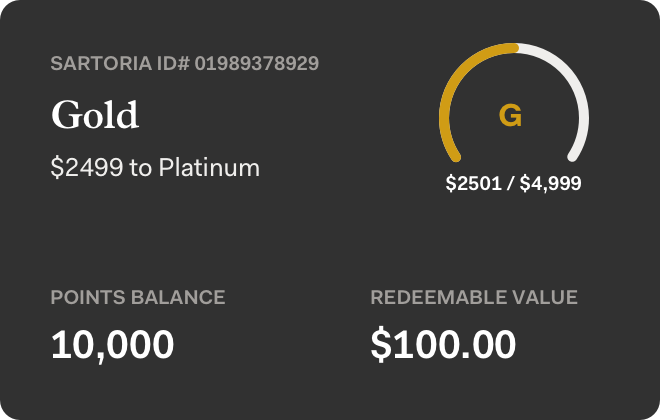This screenshot has width=660, height=420.
Task: Click the bottom-right end of white arc
Action: 574,156
